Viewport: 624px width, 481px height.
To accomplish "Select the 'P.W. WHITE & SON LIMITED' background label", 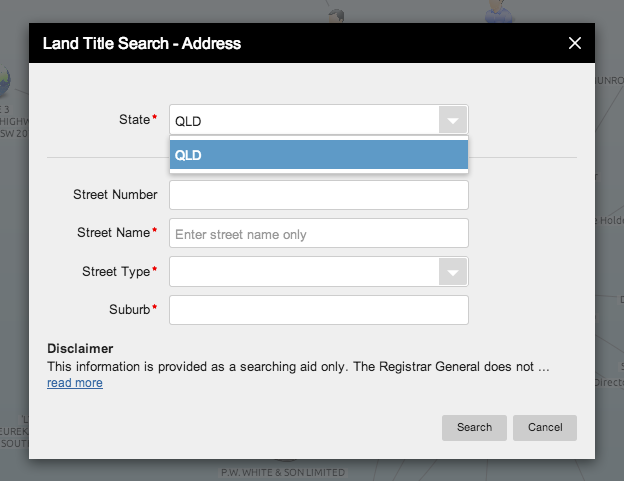I will 283,473.
